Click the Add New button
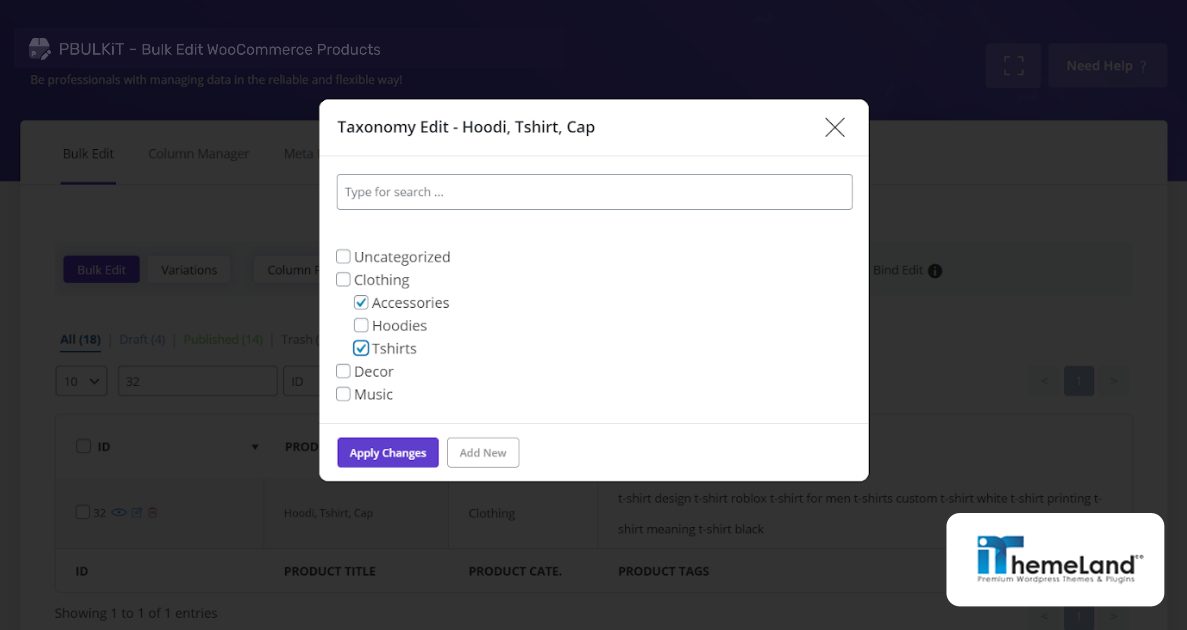 (x=483, y=452)
